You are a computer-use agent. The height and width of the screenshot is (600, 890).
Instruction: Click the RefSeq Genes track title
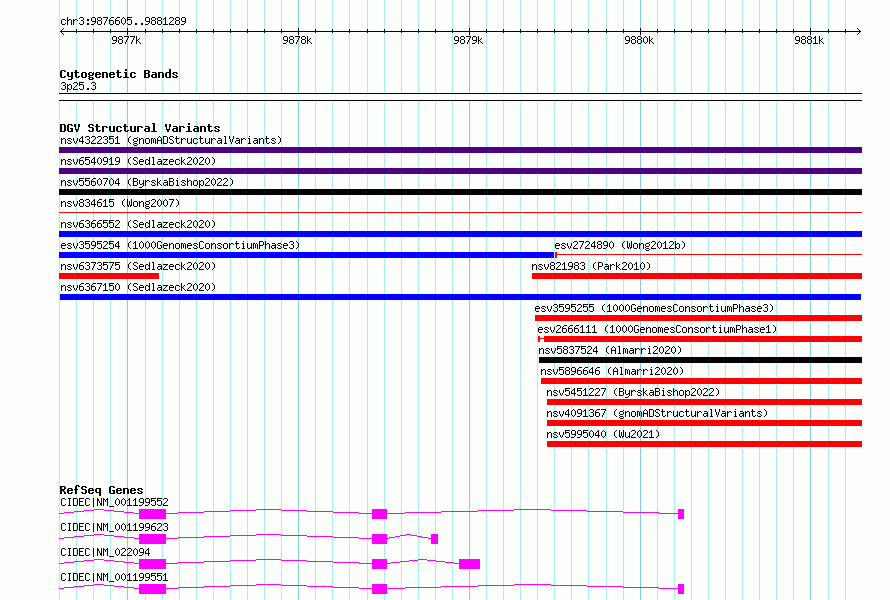[x=101, y=490]
